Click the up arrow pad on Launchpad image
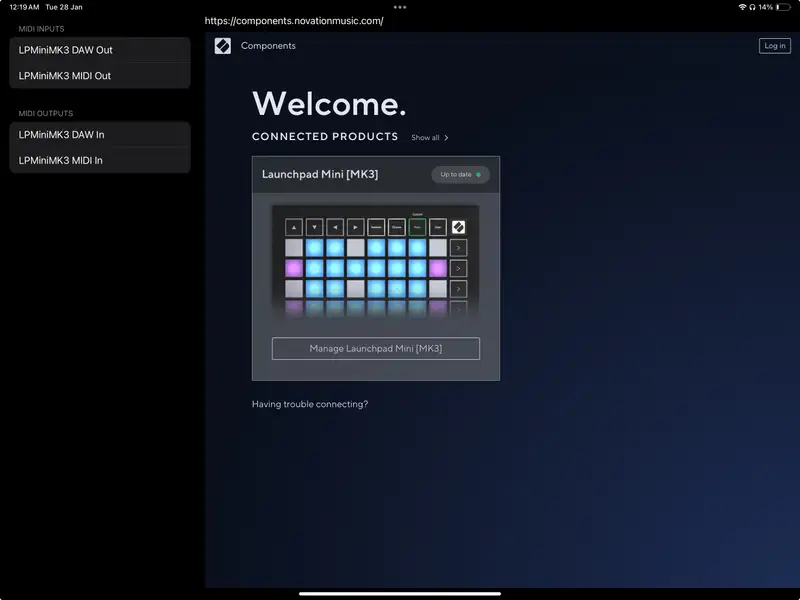The height and width of the screenshot is (600, 800). (294, 228)
